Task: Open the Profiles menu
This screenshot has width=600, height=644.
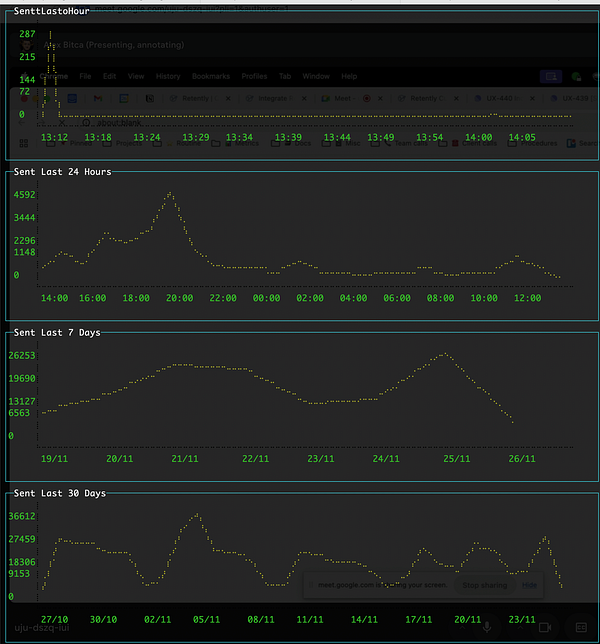Action: 254,76
